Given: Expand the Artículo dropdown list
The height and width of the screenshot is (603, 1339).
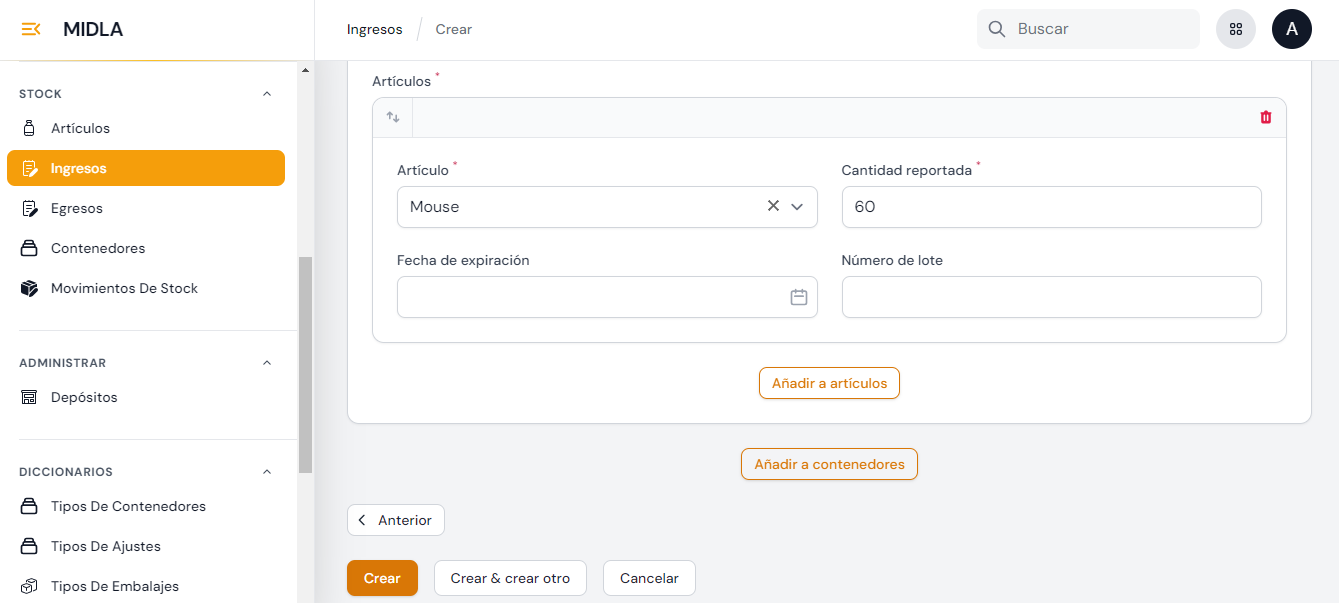Looking at the screenshot, I should (797, 207).
